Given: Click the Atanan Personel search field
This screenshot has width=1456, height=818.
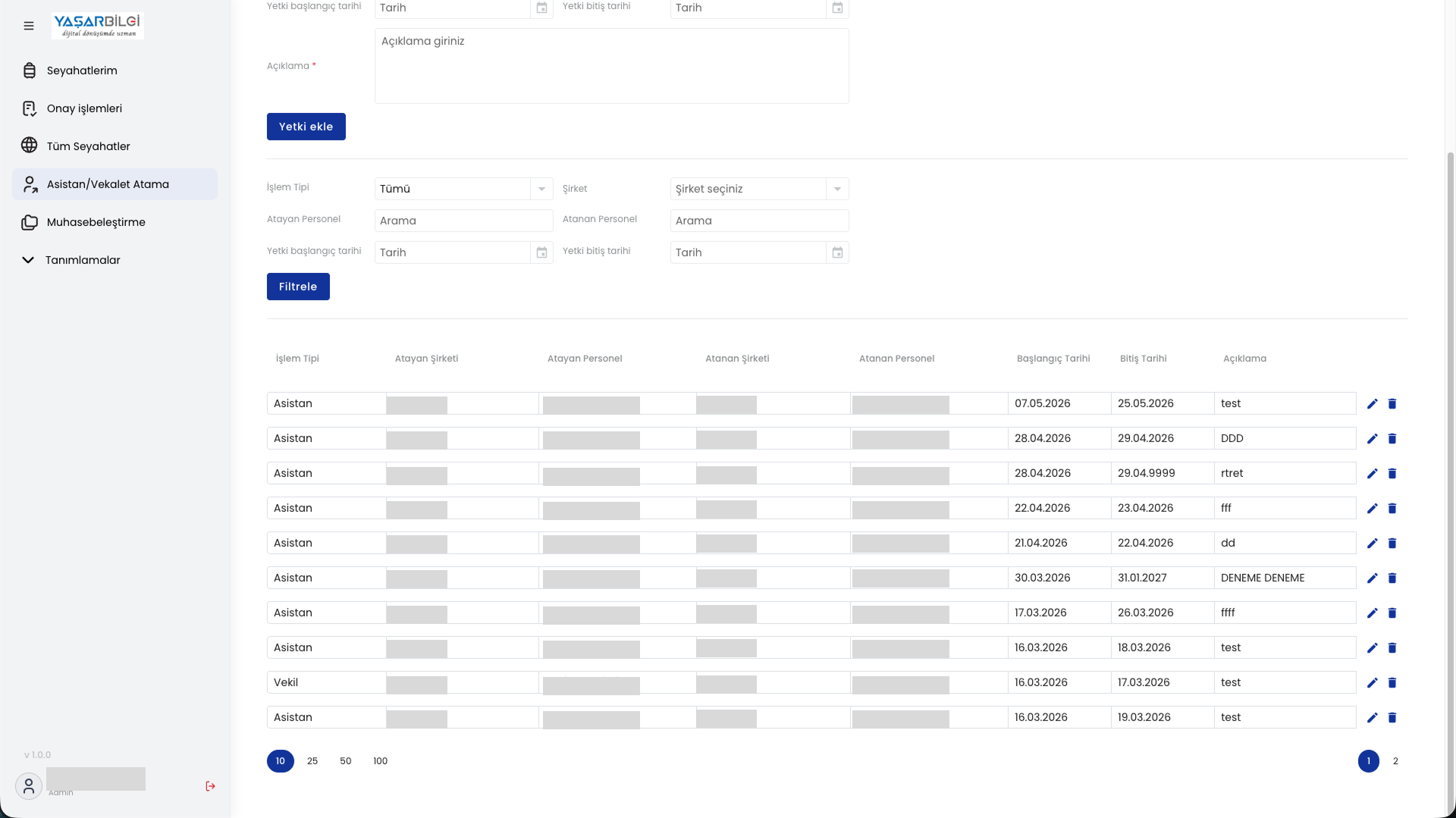Looking at the screenshot, I should (x=759, y=221).
